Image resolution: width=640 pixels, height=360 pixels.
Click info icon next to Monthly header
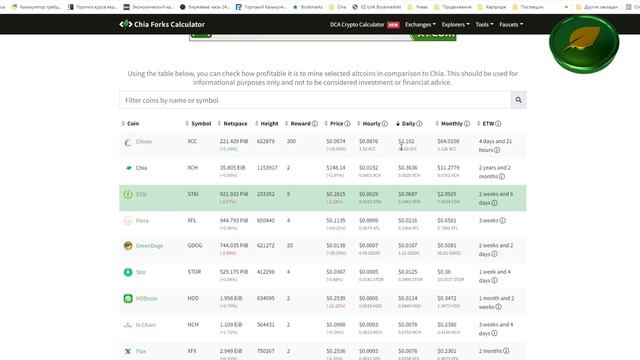[467, 124]
